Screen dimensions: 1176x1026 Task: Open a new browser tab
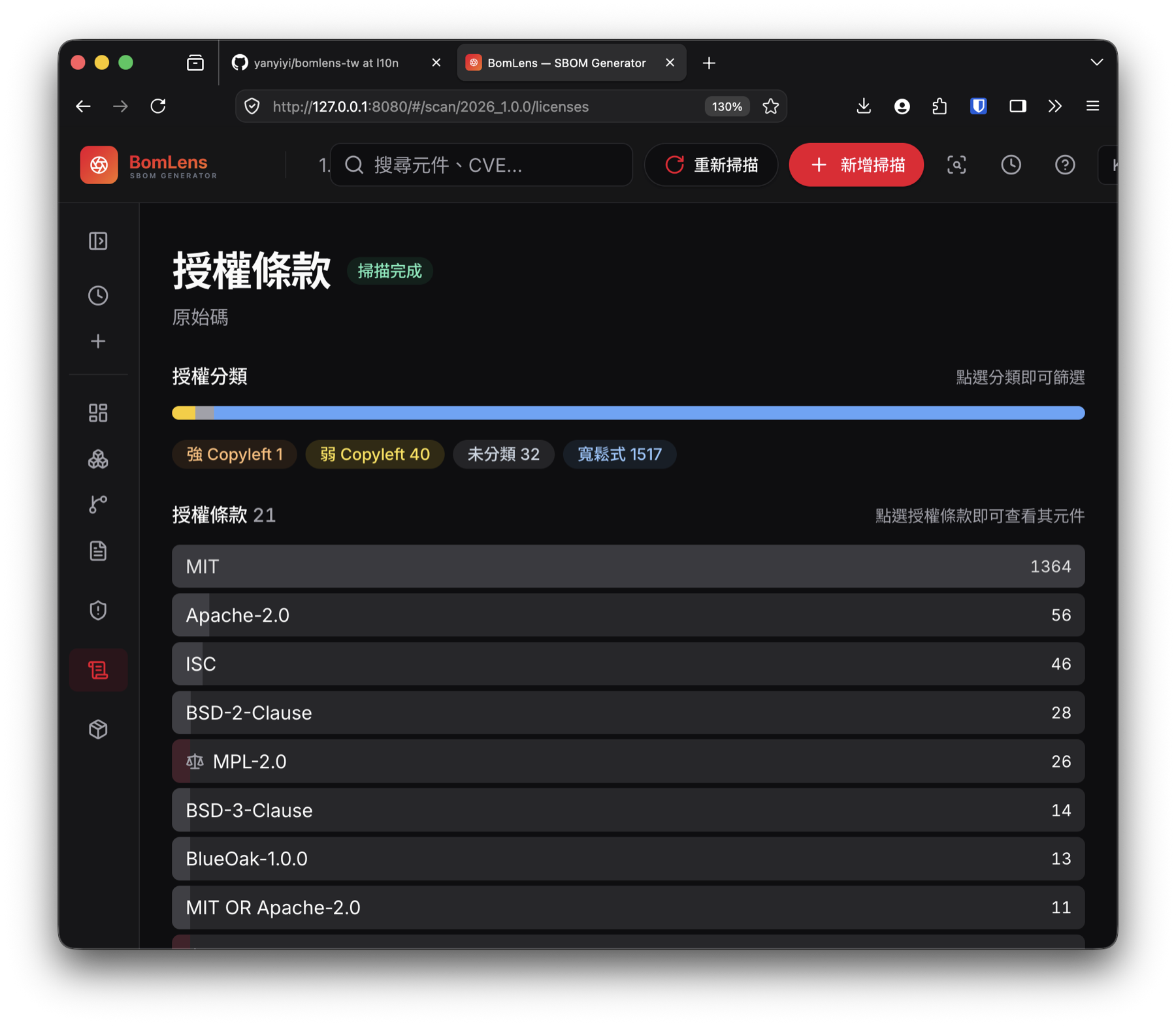coord(709,63)
